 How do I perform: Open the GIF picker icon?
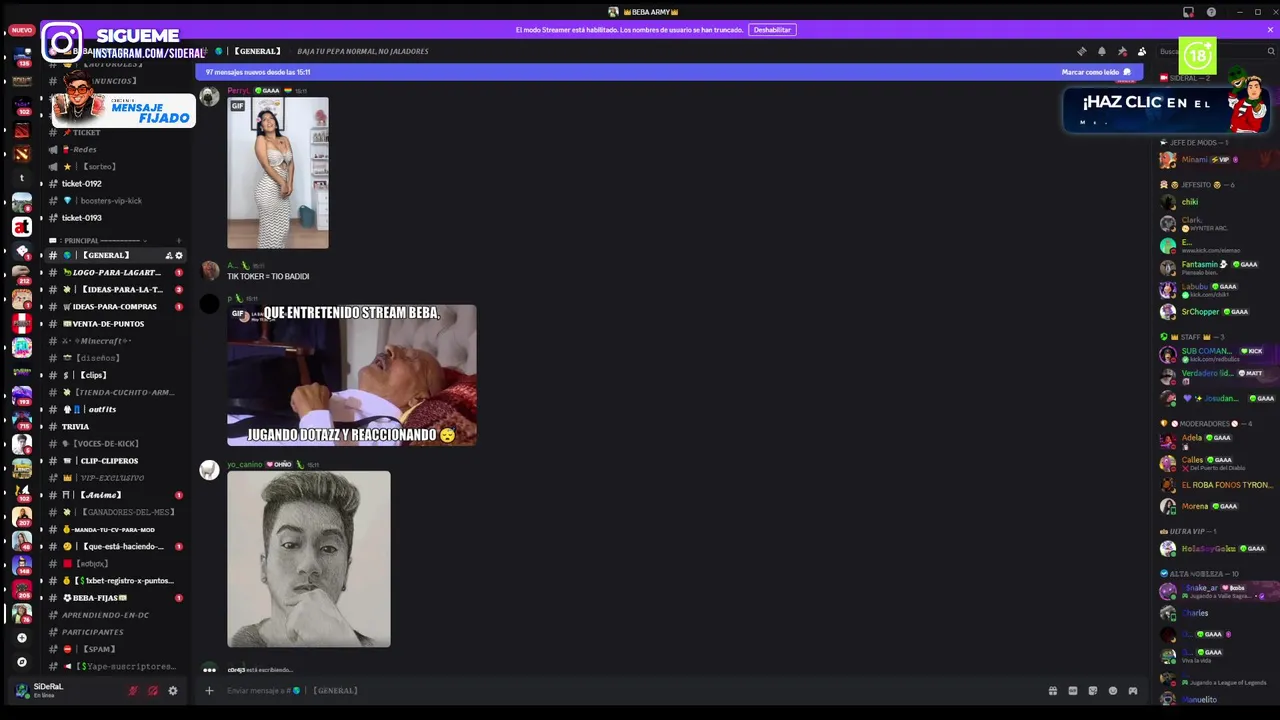pos(1072,690)
